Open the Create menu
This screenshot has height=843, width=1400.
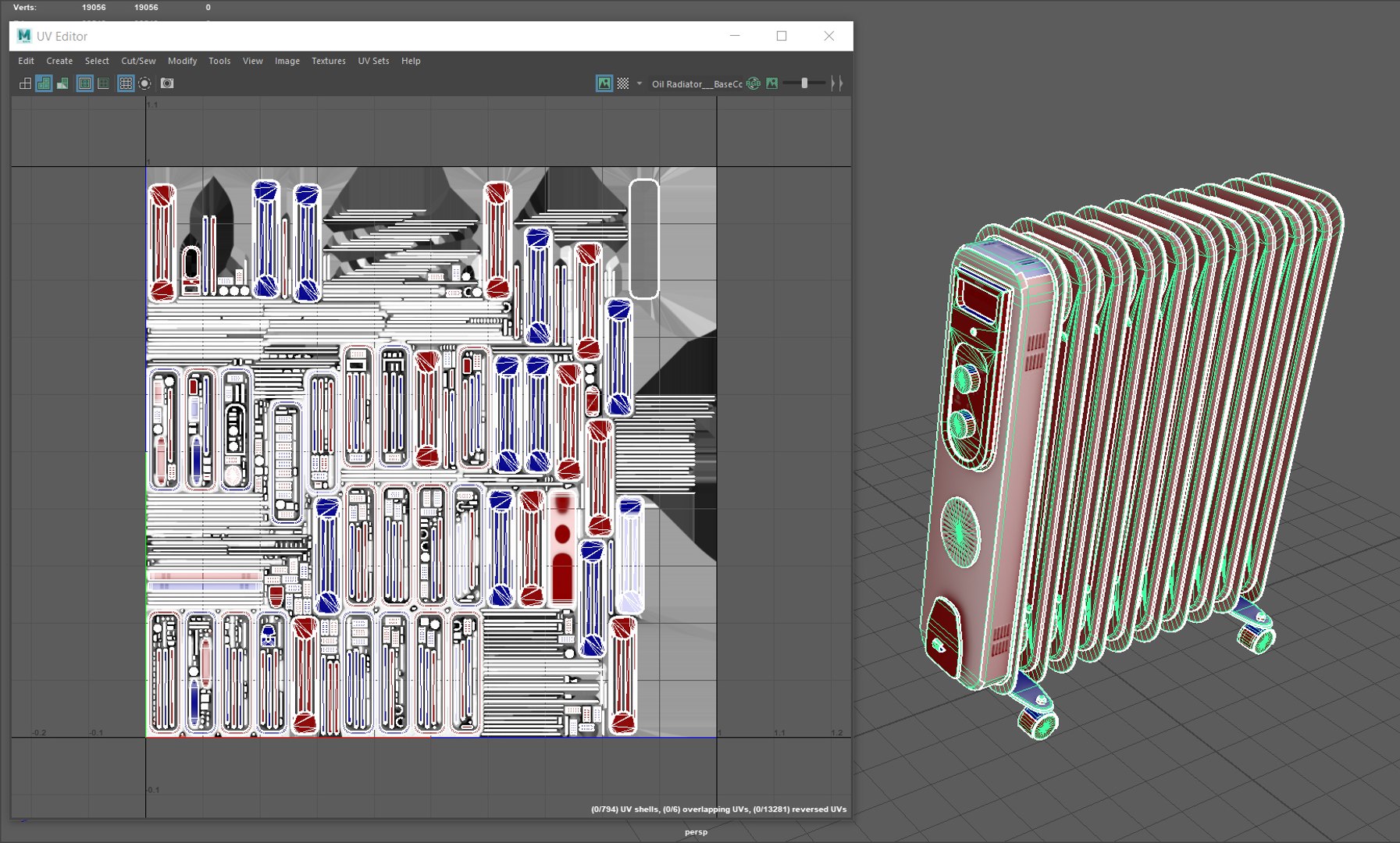tap(59, 61)
